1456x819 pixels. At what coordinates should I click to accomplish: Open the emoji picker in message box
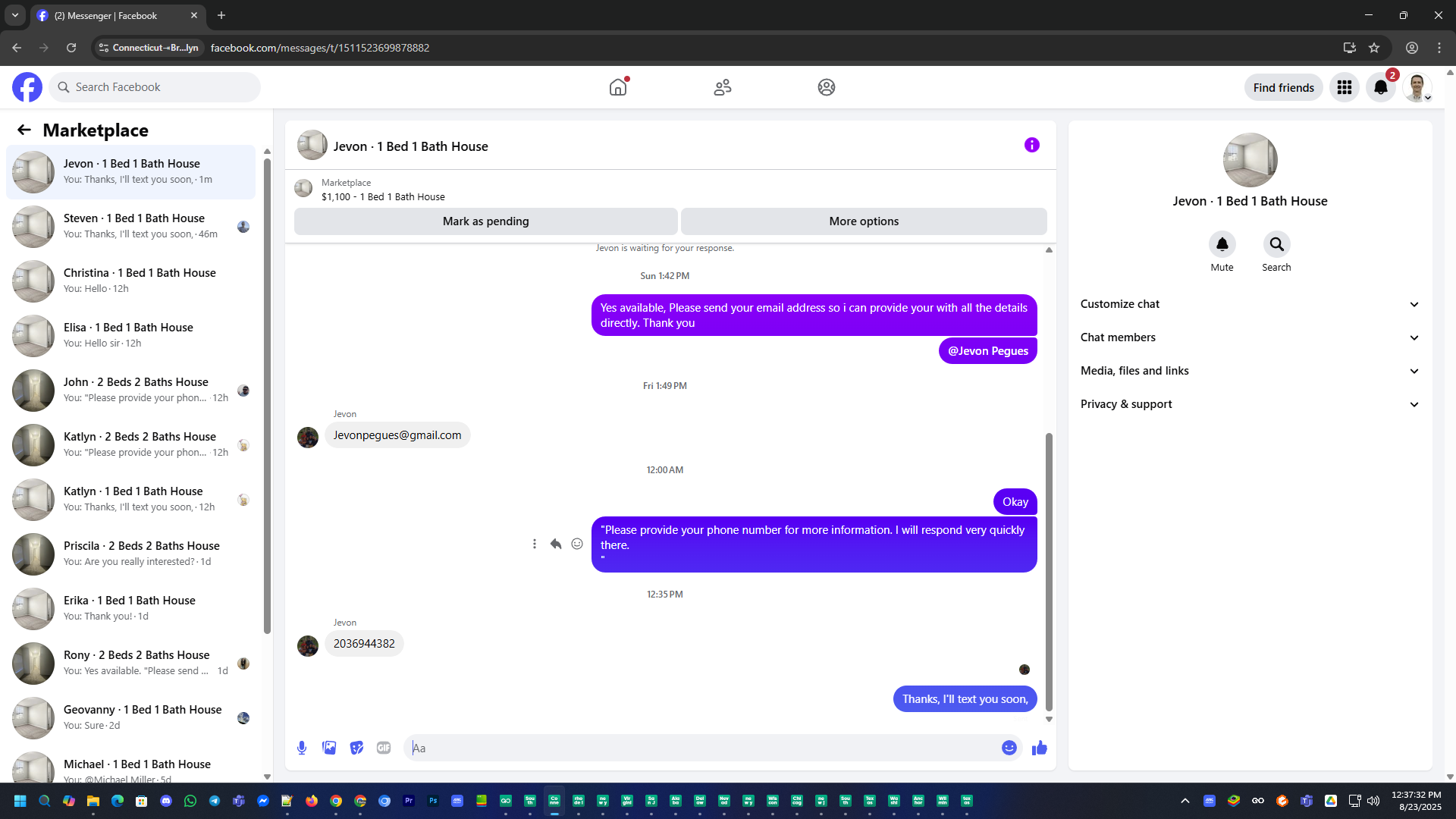[1009, 748]
